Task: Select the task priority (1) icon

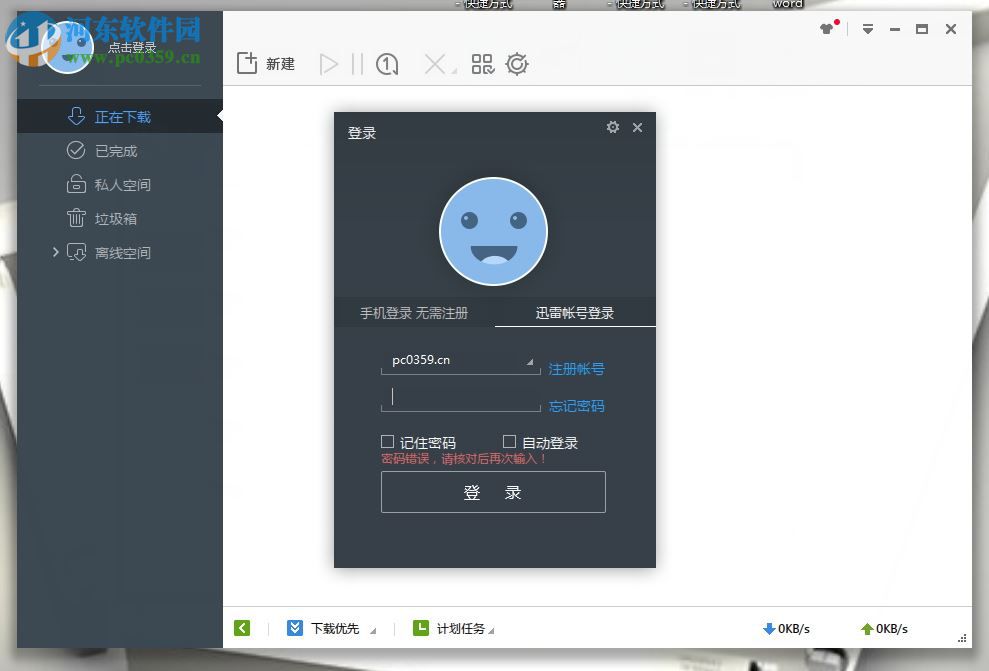Action: coord(386,63)
